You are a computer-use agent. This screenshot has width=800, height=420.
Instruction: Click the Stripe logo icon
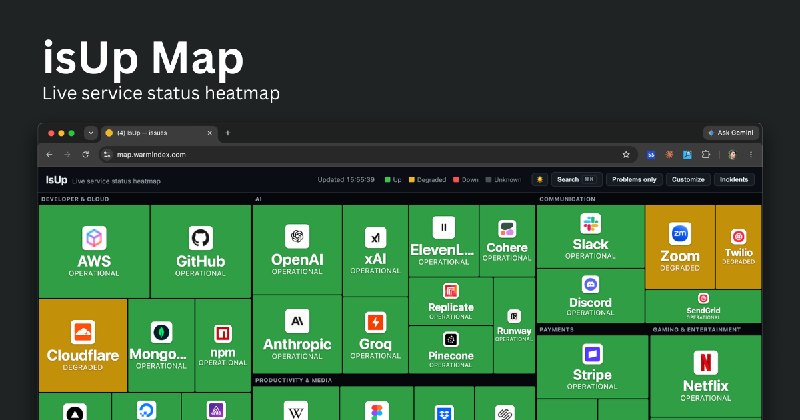(592, 354)
